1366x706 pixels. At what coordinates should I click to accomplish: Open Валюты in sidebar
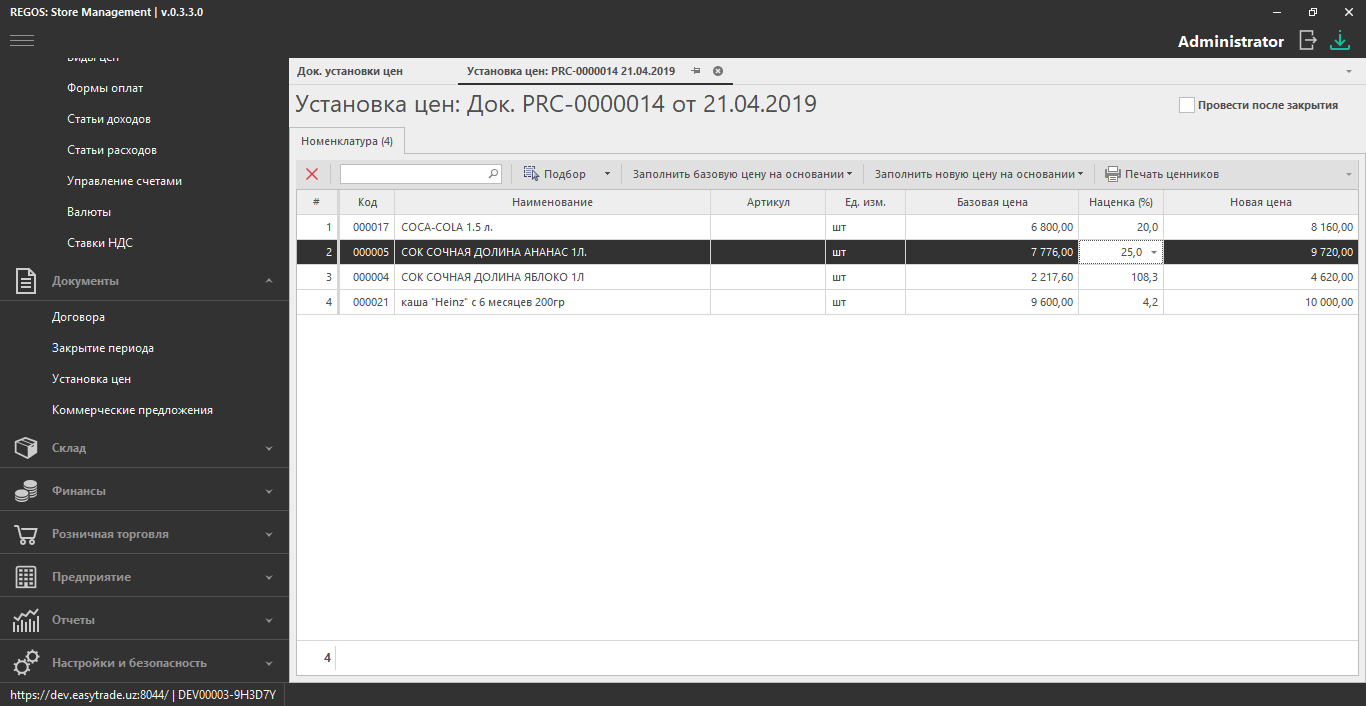(x=89, y=212)
